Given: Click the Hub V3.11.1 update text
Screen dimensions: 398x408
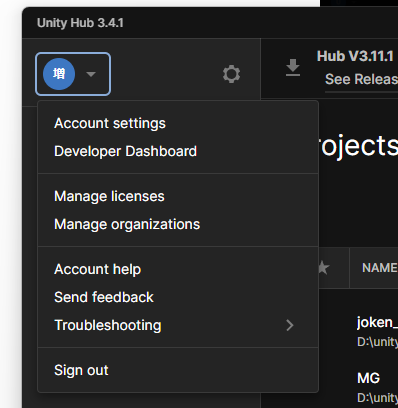Looking at the screenshot, I should [x=355, y=56].
